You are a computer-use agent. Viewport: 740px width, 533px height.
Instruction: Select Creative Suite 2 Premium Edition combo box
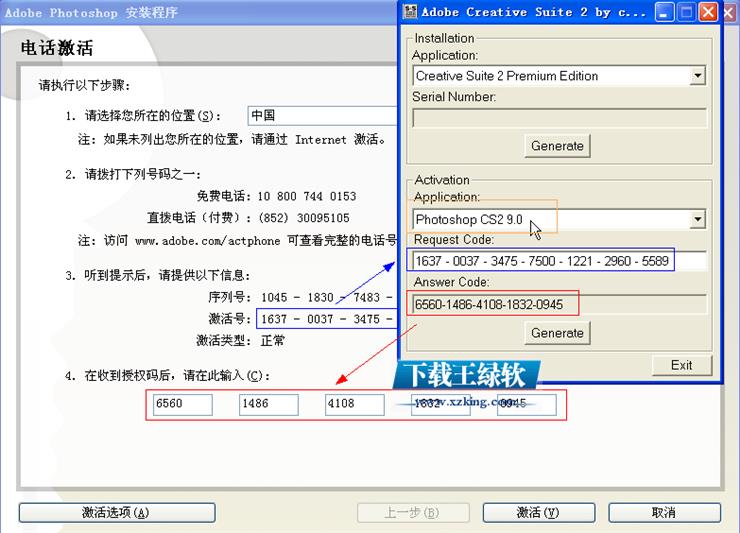pyautogui.click(x=559, y=76)
